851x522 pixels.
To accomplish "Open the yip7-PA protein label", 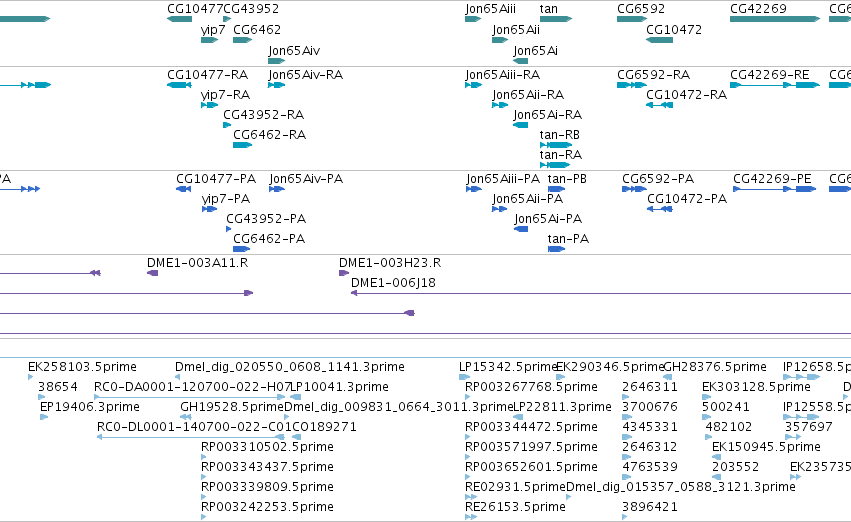I will (226, 199).
